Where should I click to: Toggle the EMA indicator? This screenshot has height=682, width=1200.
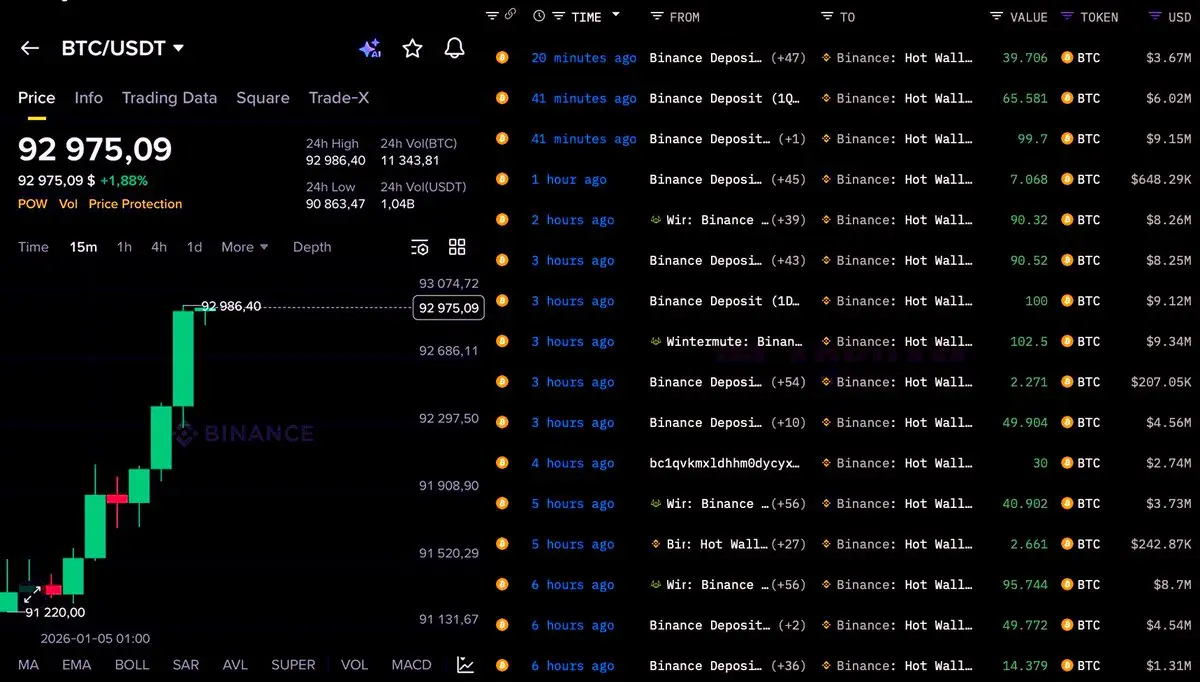point(77,664)
